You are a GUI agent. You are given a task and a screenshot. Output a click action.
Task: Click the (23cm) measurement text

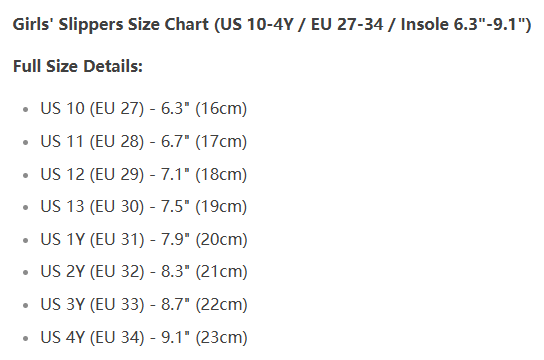221,337
